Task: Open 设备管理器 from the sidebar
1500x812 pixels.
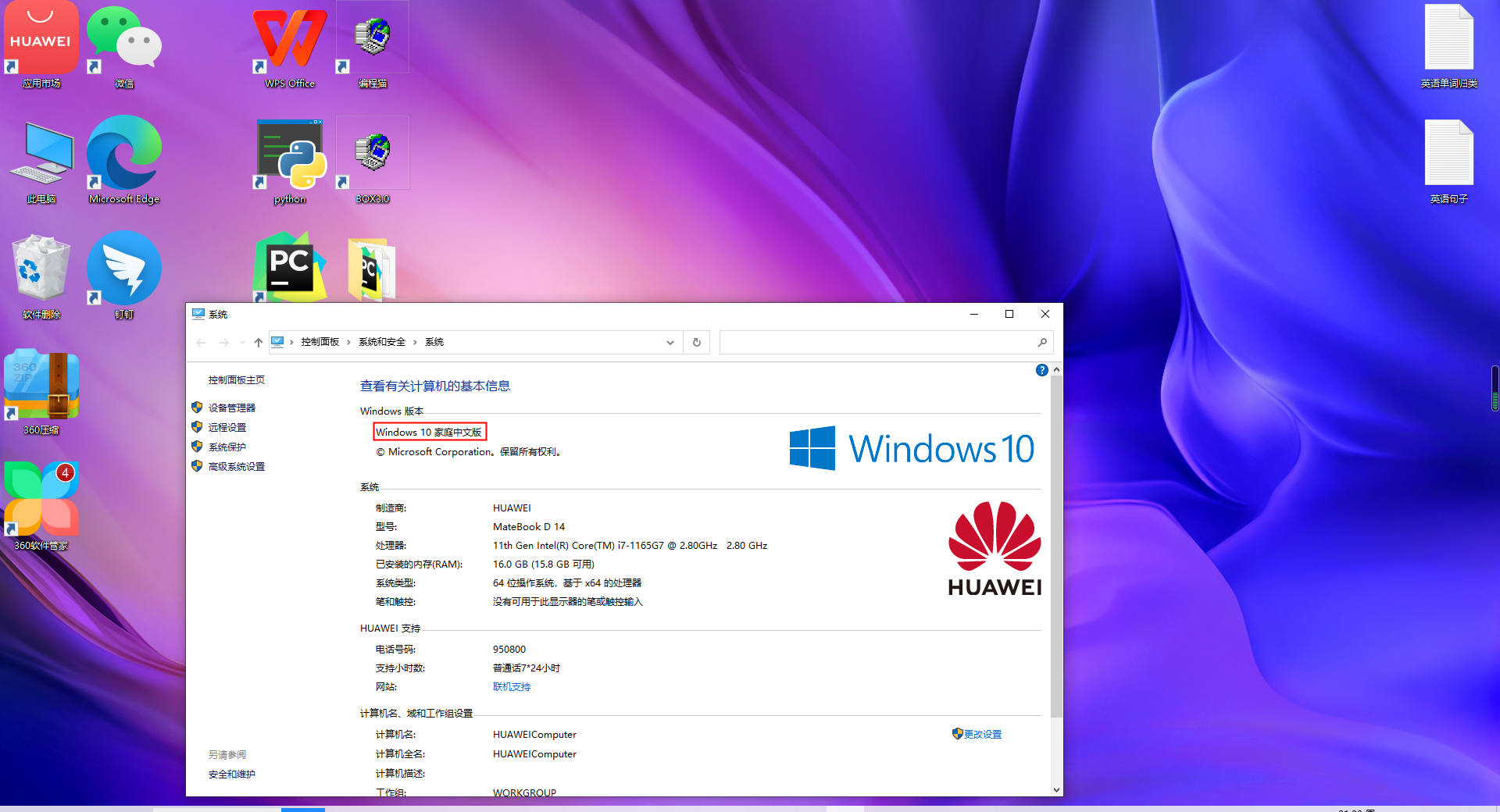Action: click(232, 408)
